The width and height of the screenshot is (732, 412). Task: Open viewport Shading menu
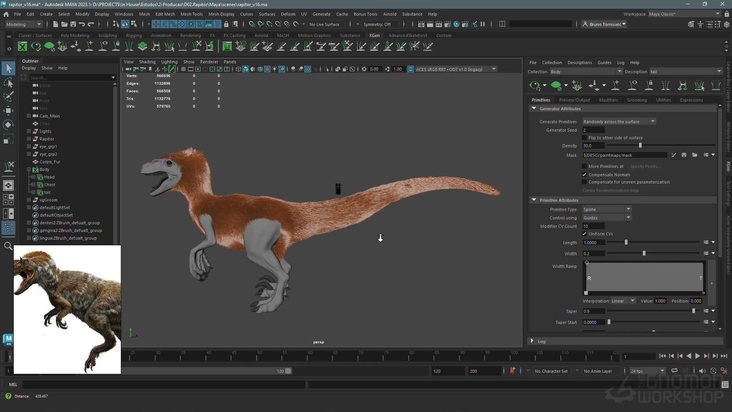tap(147, 62)
